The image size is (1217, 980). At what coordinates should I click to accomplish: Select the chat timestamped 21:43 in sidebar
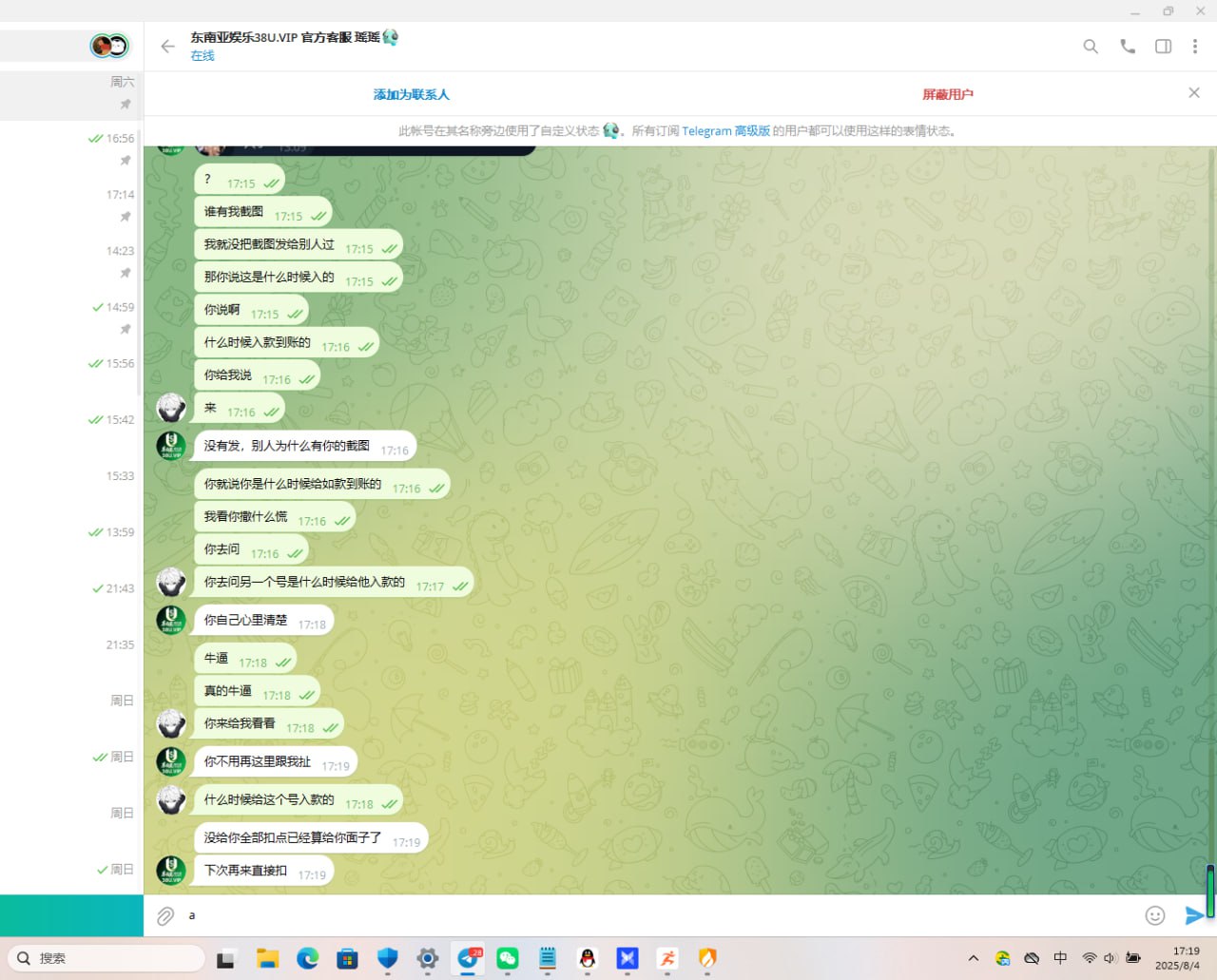coord(71,598)
